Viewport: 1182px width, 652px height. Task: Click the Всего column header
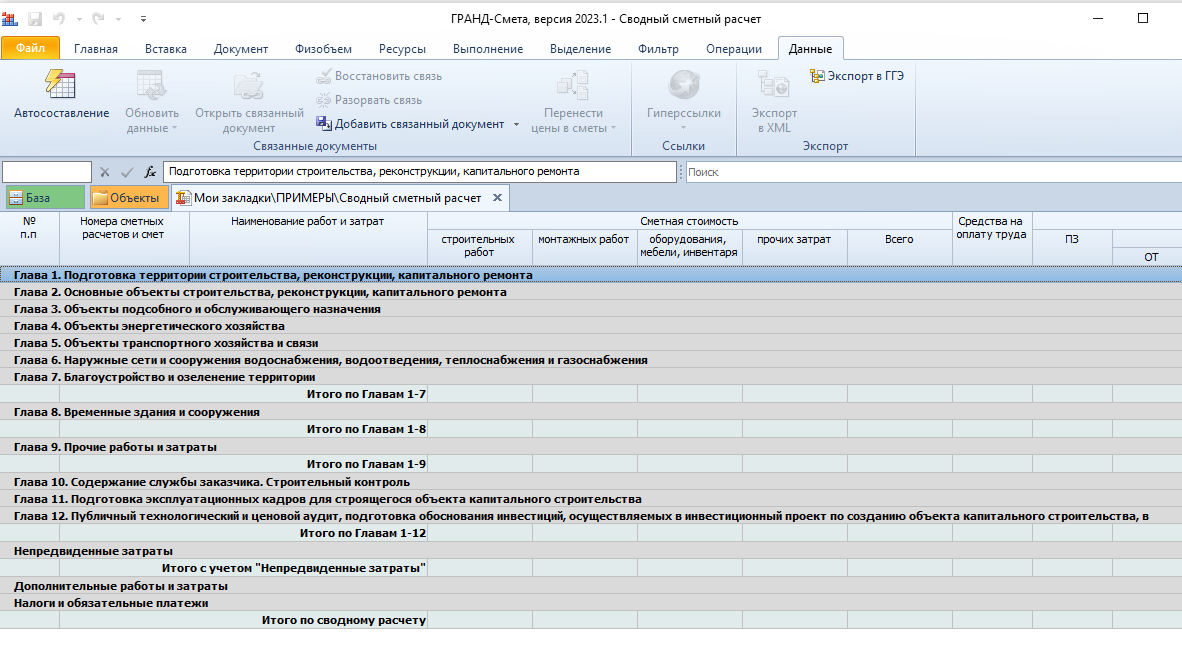(899, 246)
